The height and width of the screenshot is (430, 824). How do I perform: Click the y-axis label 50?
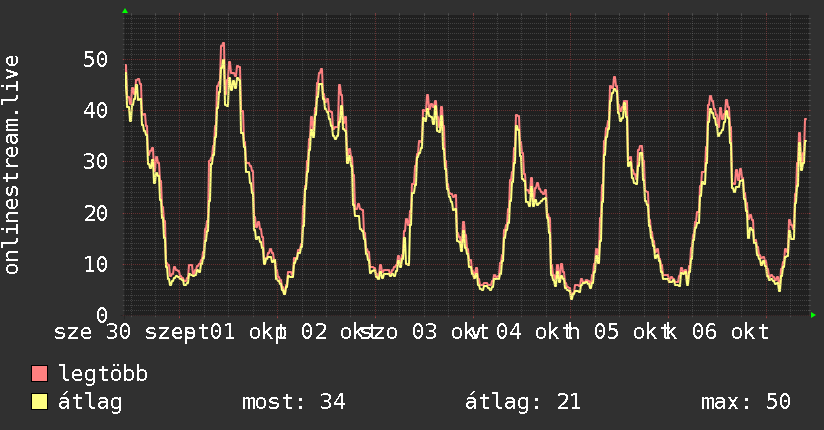pos(95,60)
